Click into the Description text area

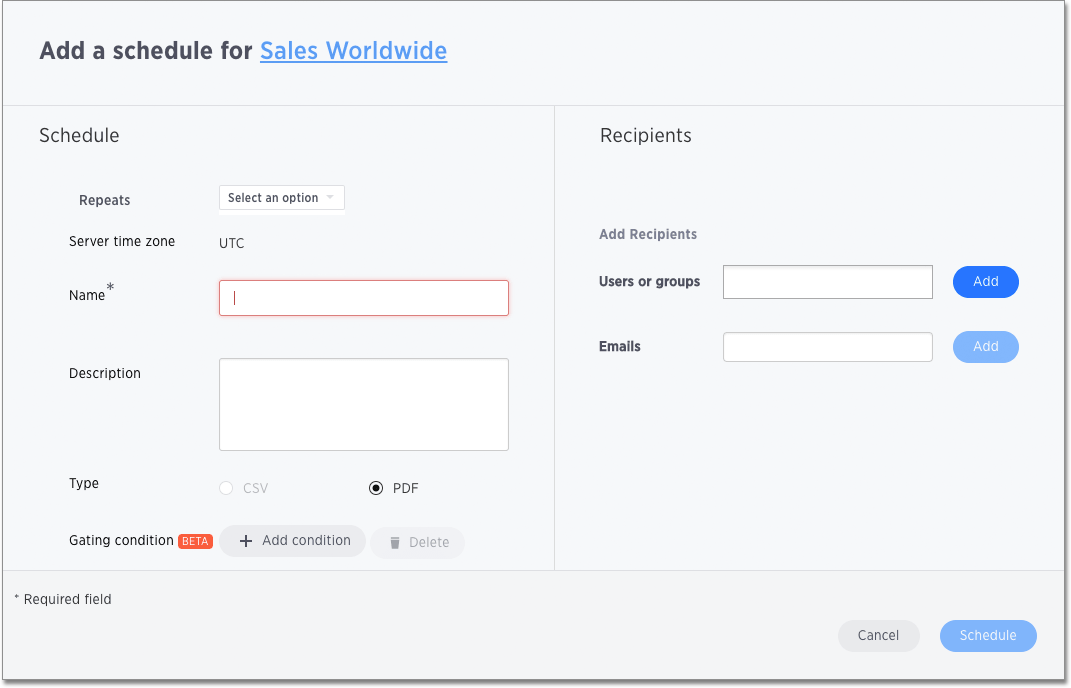[363, 404]
